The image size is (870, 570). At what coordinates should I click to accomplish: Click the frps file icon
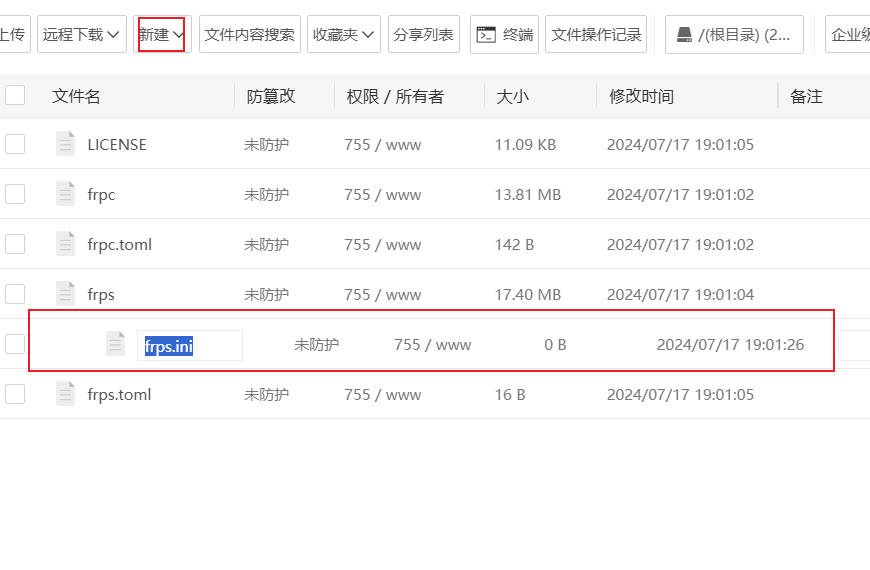pos(65,294)
